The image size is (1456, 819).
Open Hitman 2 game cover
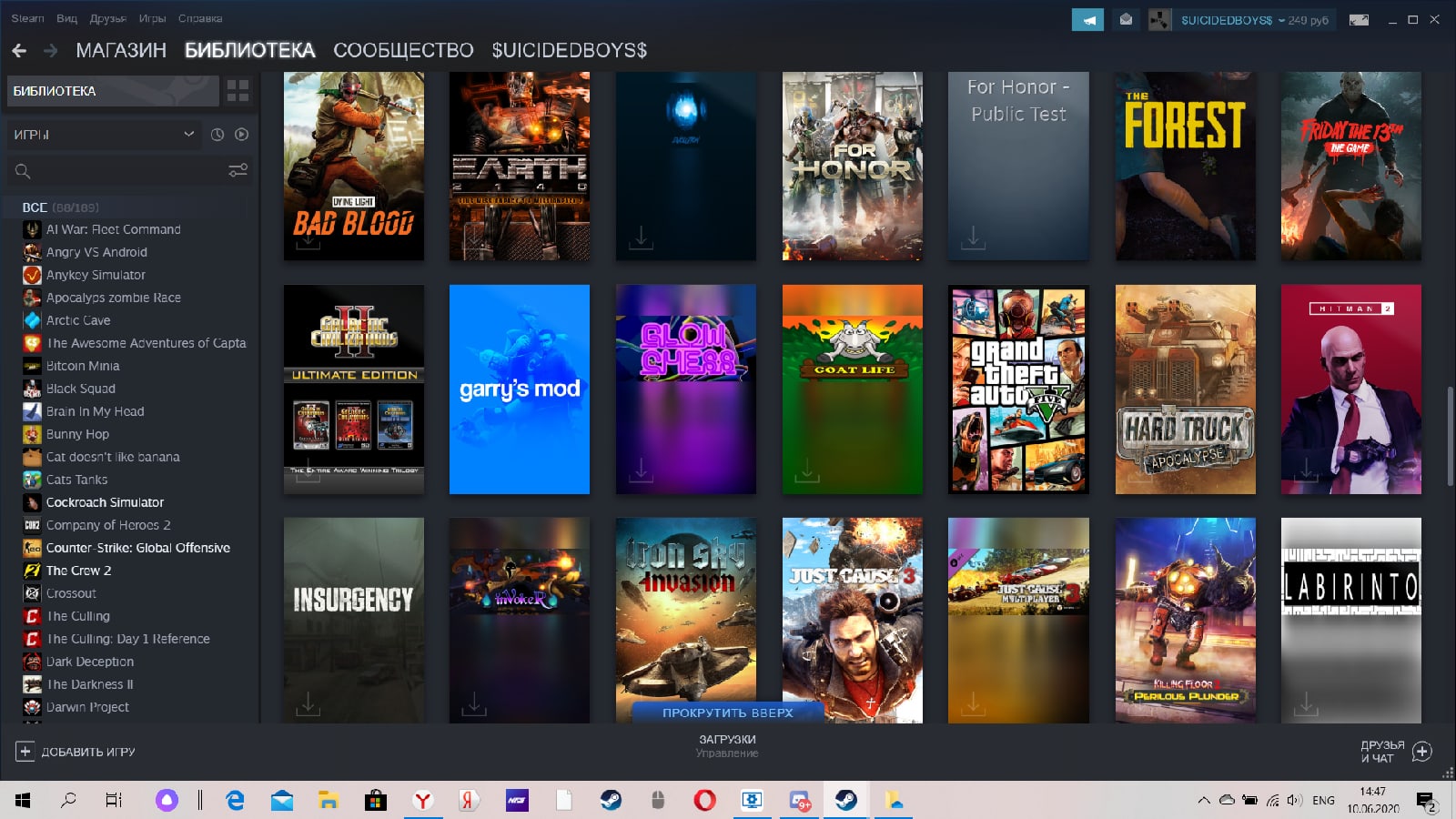coord(1351,389)
